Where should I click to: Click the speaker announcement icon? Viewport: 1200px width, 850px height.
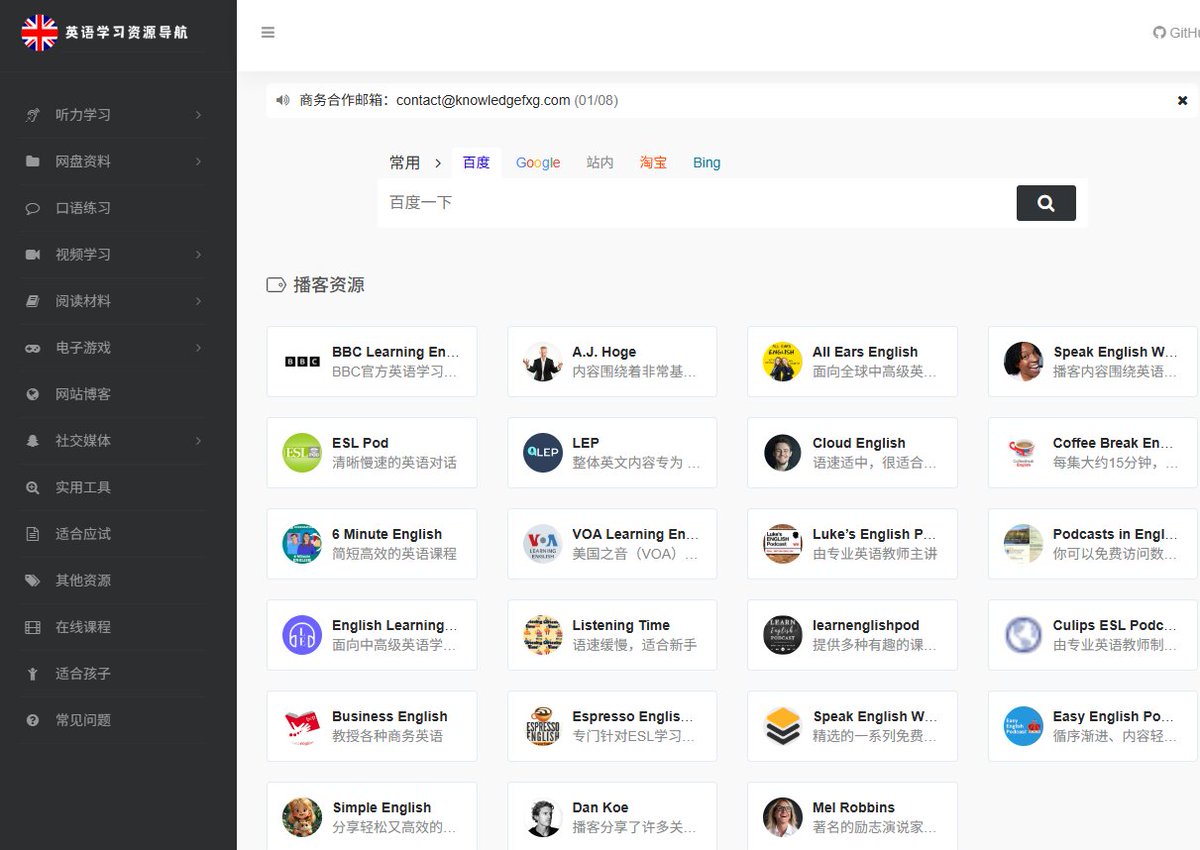[x=282, y=100]
